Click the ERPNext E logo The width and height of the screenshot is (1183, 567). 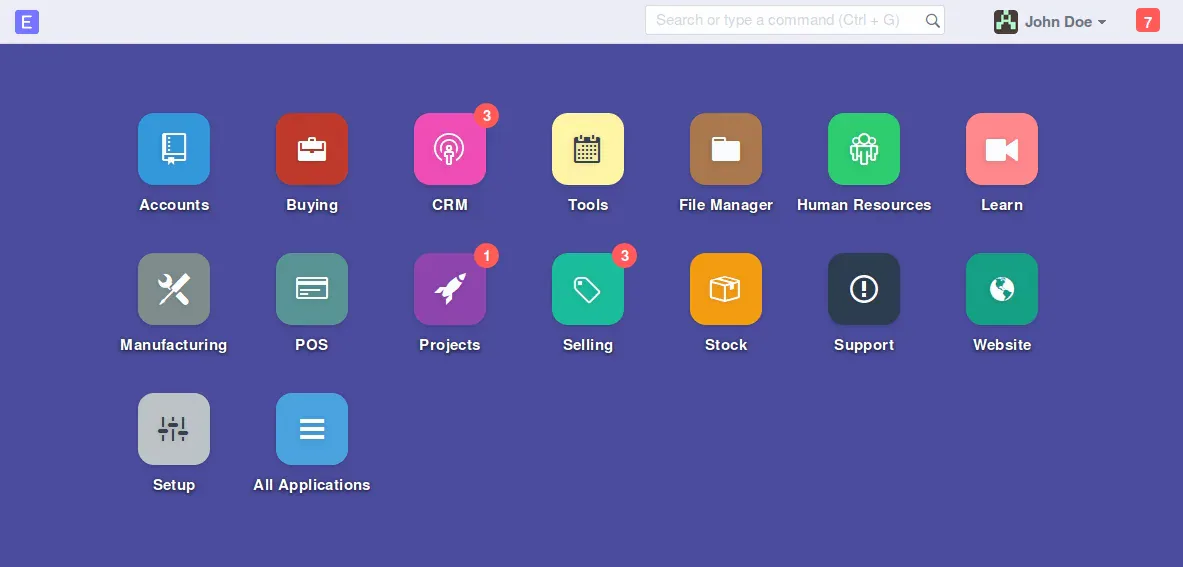(26, 22)
